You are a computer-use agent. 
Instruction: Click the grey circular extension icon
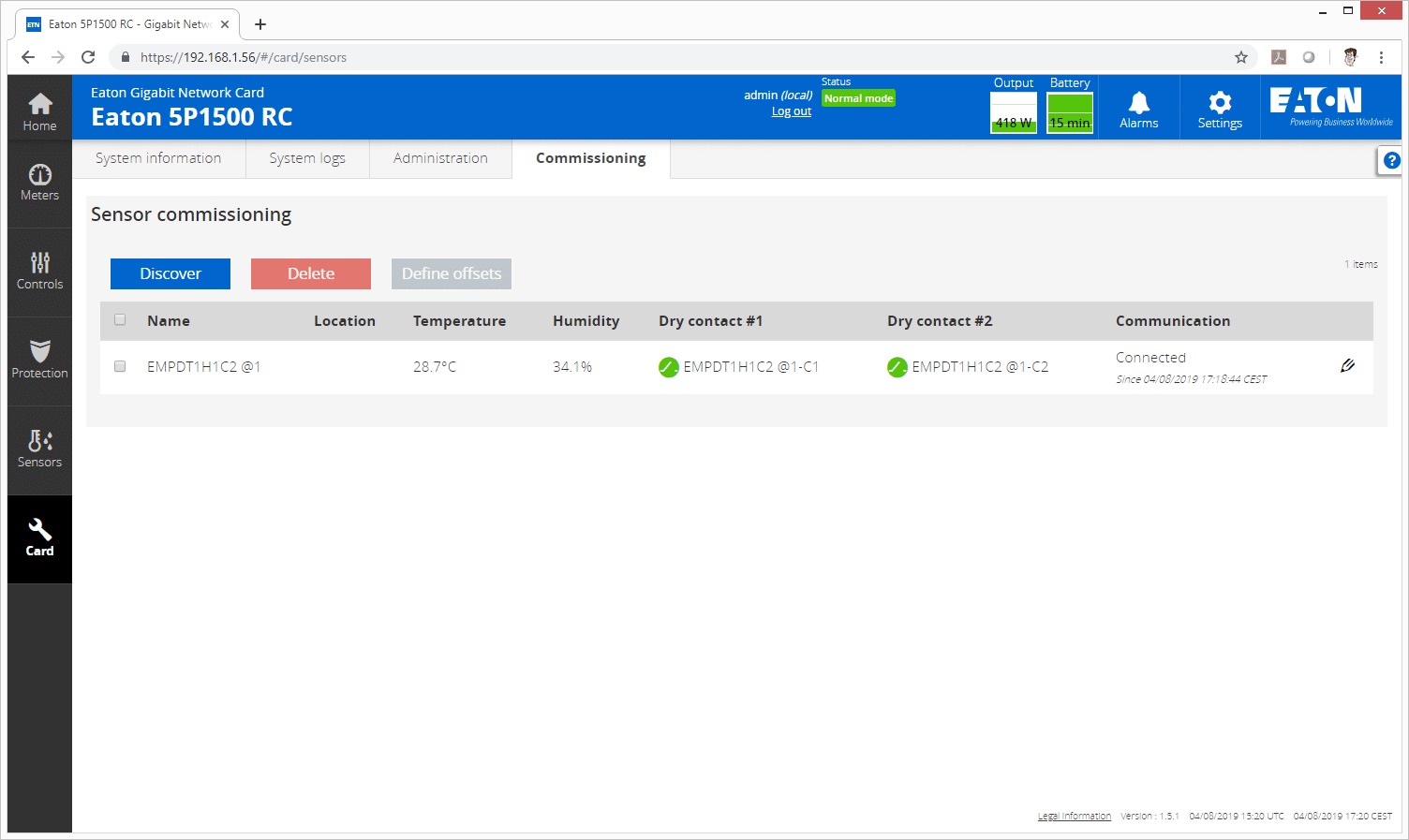(1309, 57)
